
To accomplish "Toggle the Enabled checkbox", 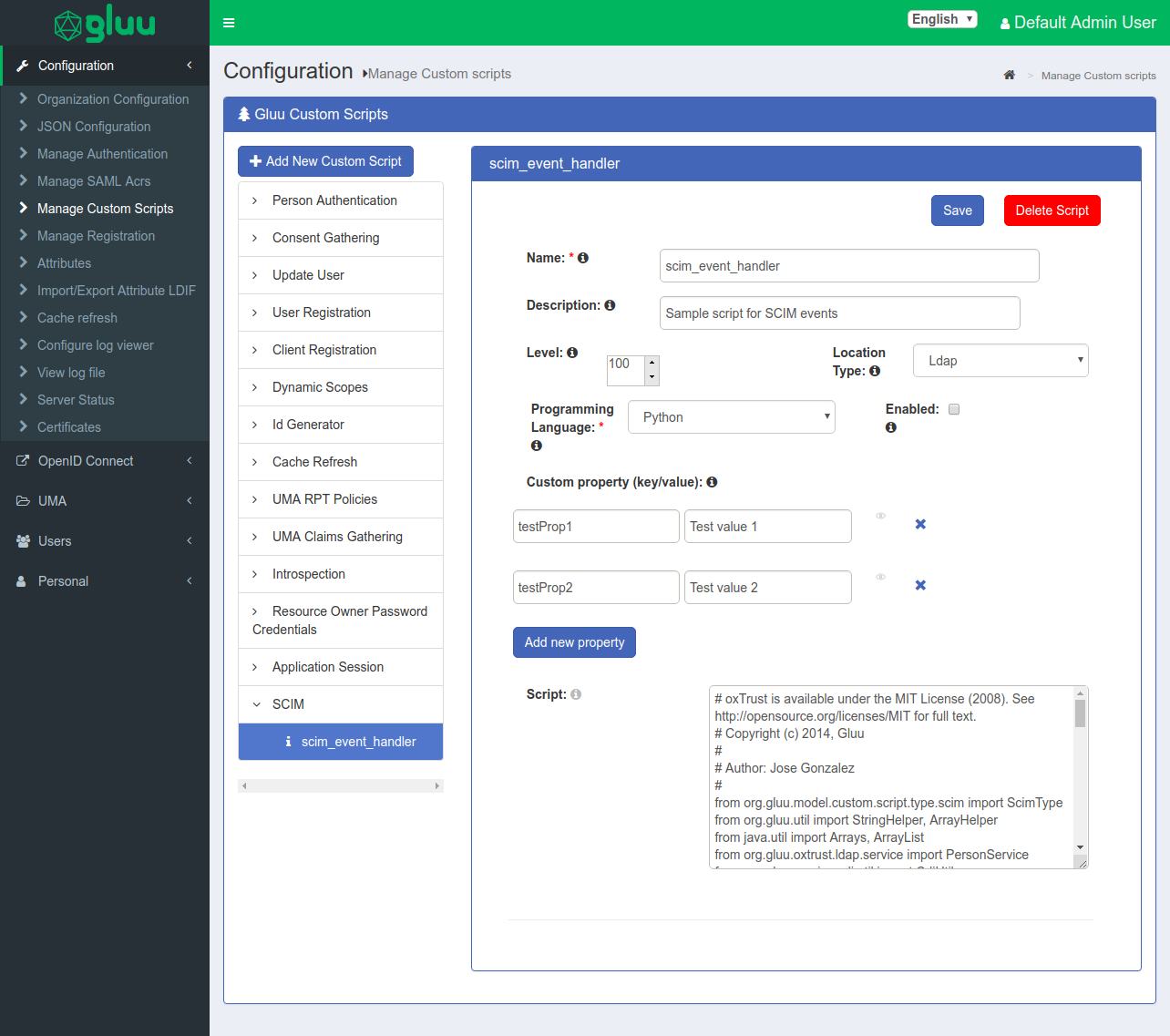I will [954, 409].
